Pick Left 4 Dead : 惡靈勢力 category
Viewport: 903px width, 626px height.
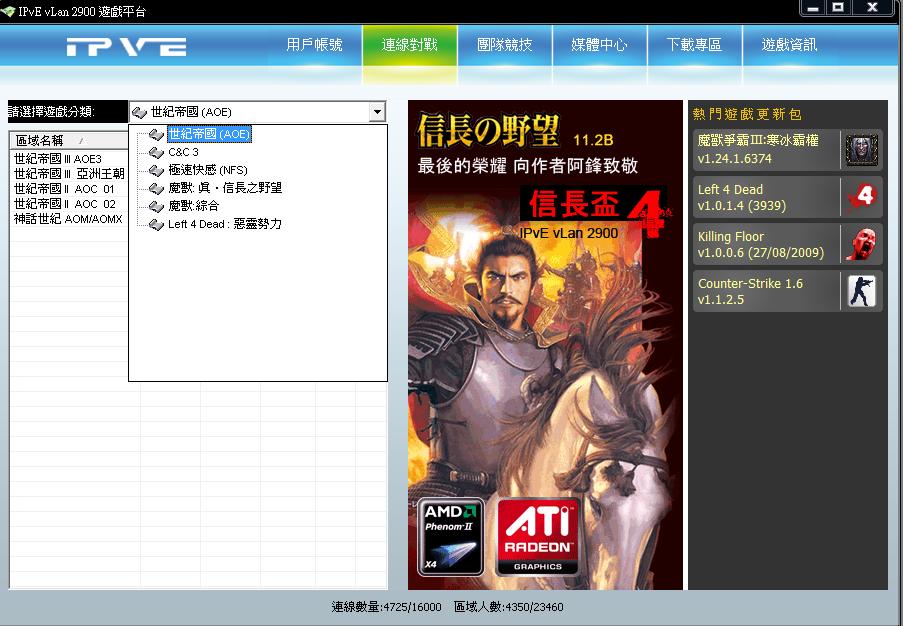[x=225, y=224]
